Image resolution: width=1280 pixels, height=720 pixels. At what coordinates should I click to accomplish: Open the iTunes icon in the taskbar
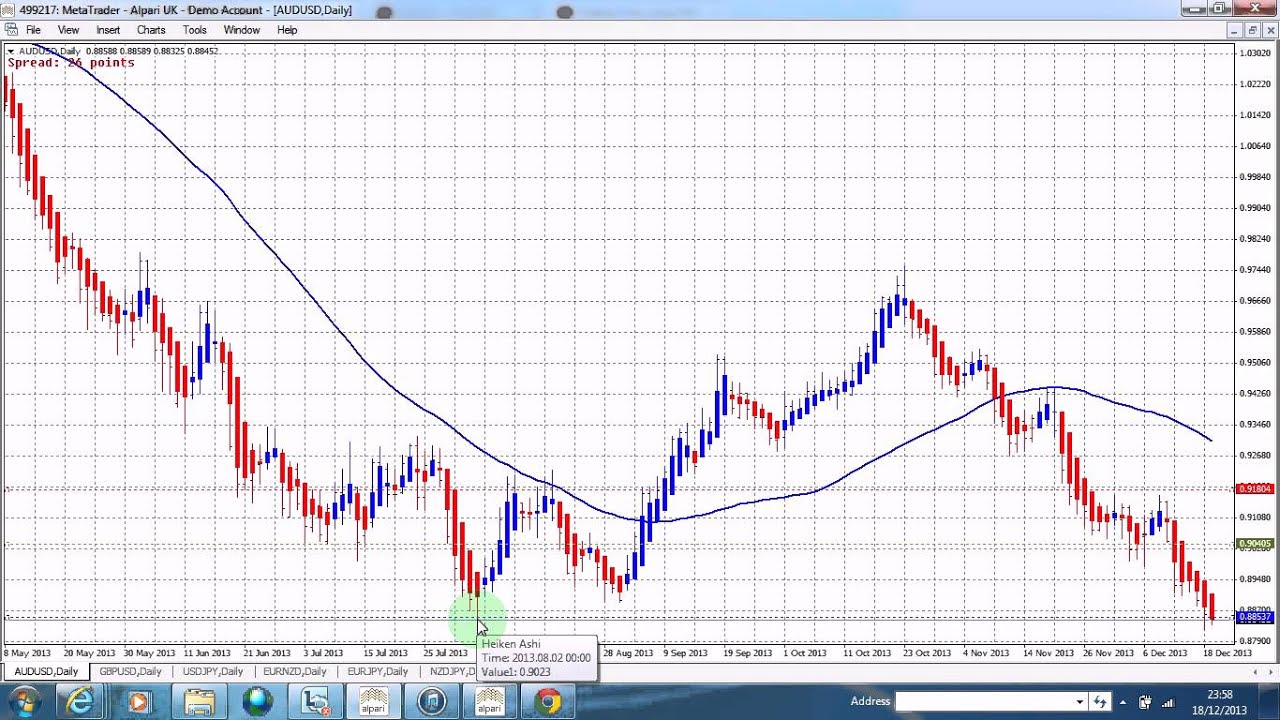pyautogui.click(x=432, y=702)
